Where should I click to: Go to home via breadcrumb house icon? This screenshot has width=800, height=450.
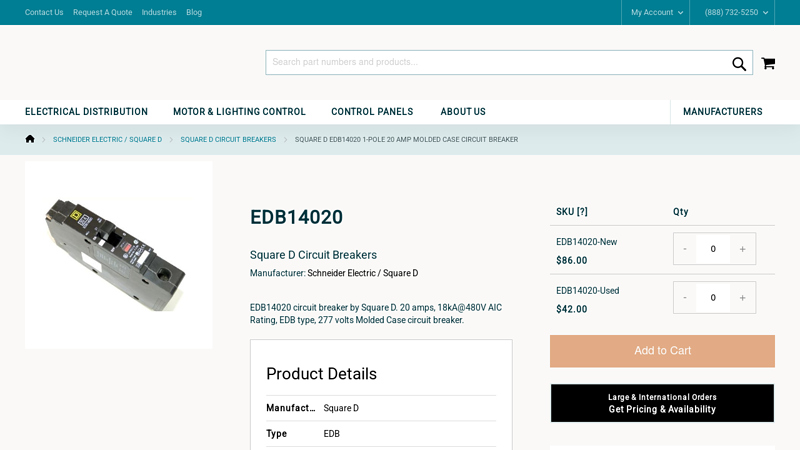[x=30, y=139]
